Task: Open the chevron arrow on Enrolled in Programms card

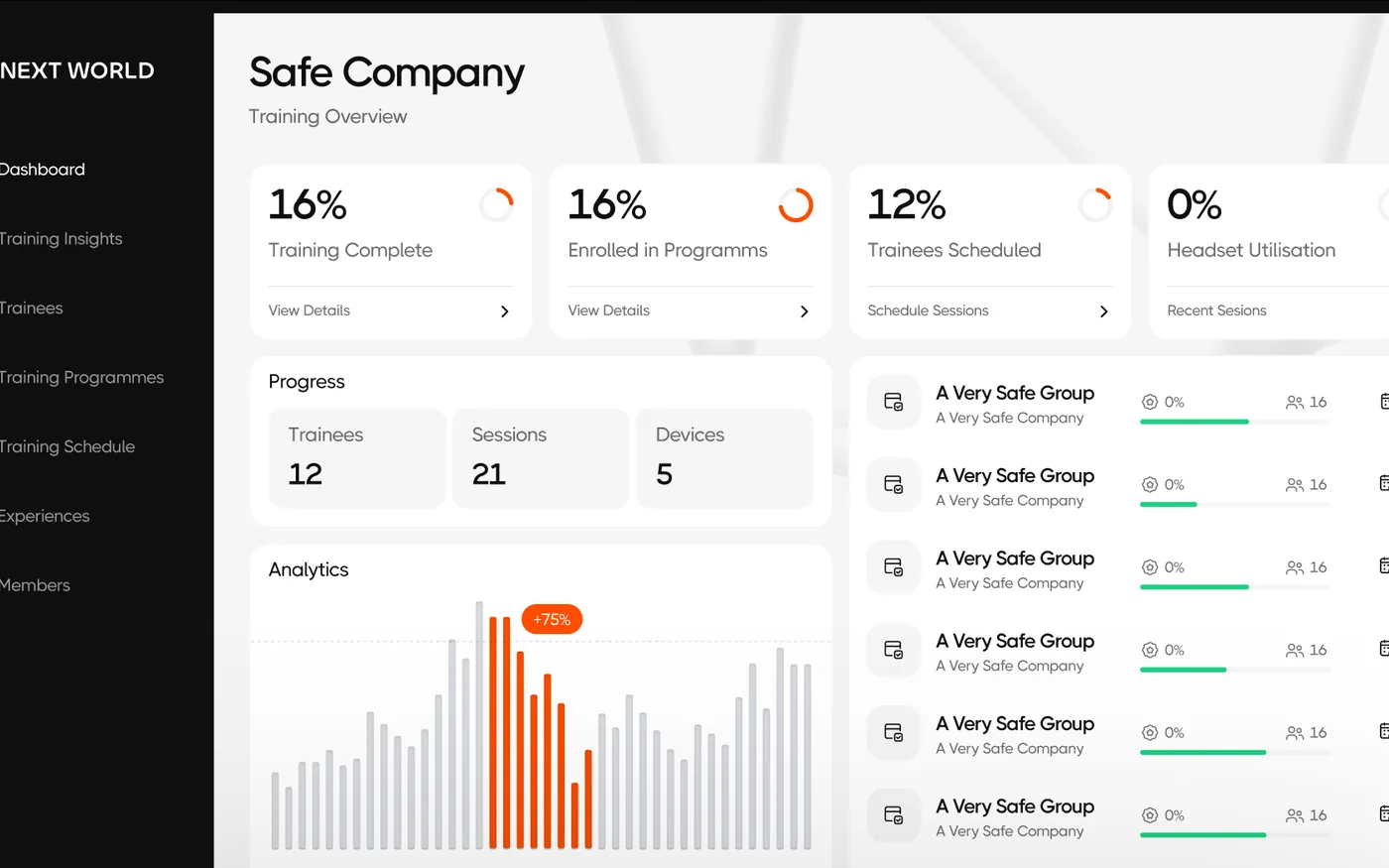Action: [x=805, y=311]
